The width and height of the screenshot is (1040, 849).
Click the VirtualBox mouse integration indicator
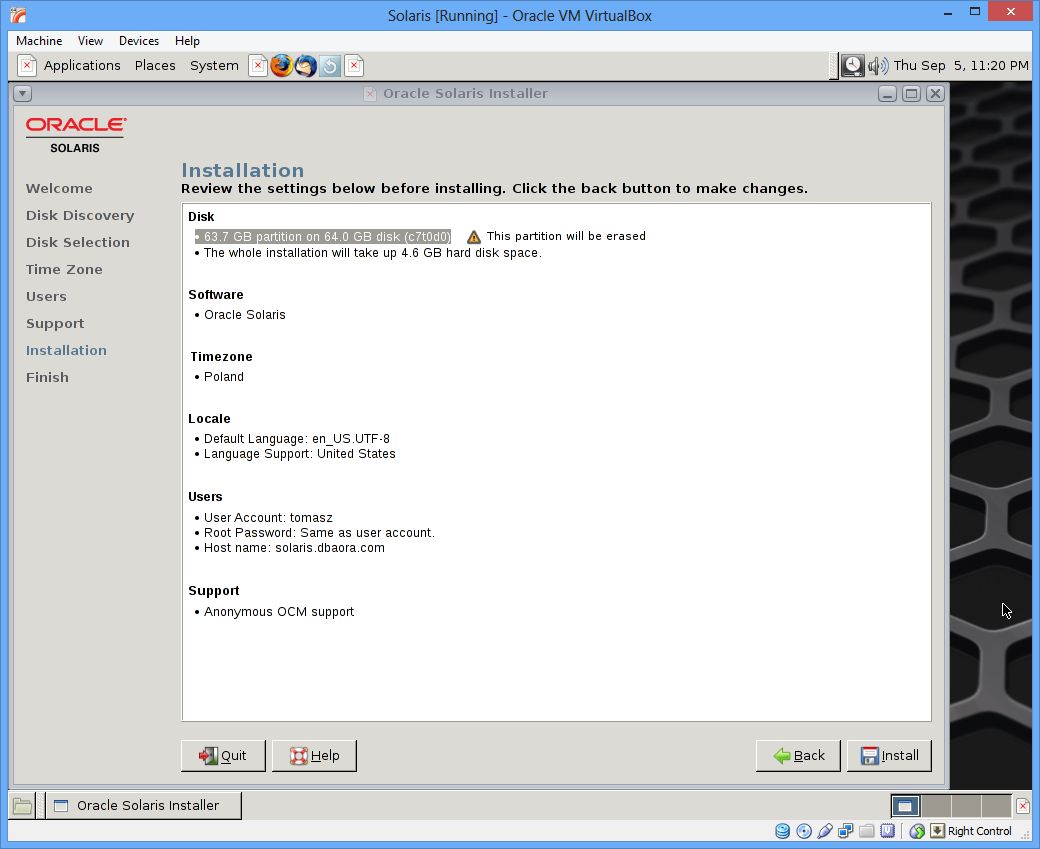(x=917, y=831)
